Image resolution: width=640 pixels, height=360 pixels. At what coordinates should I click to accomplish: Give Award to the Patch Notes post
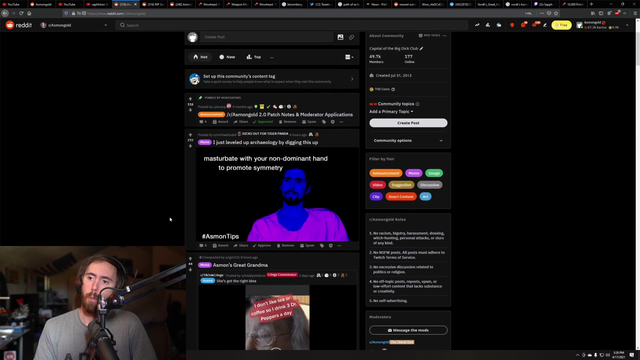[x=220, y=122]
